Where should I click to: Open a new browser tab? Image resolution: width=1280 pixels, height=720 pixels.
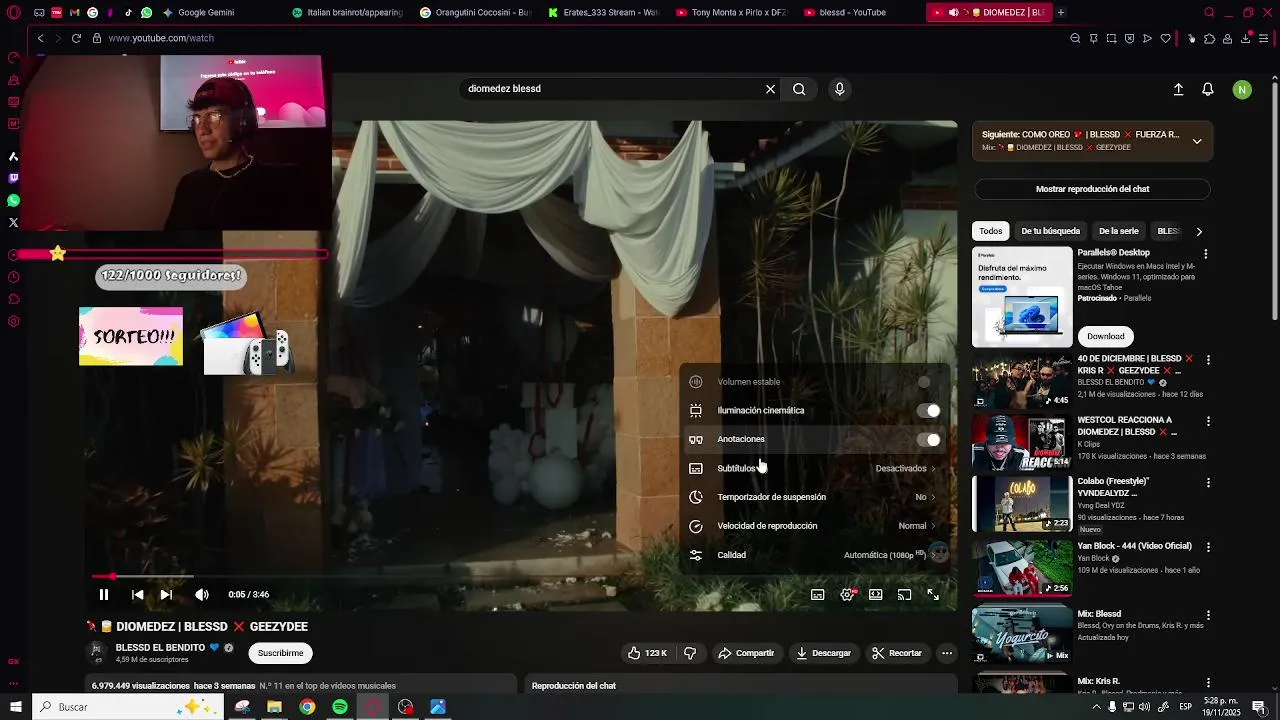coord(1061,12)
